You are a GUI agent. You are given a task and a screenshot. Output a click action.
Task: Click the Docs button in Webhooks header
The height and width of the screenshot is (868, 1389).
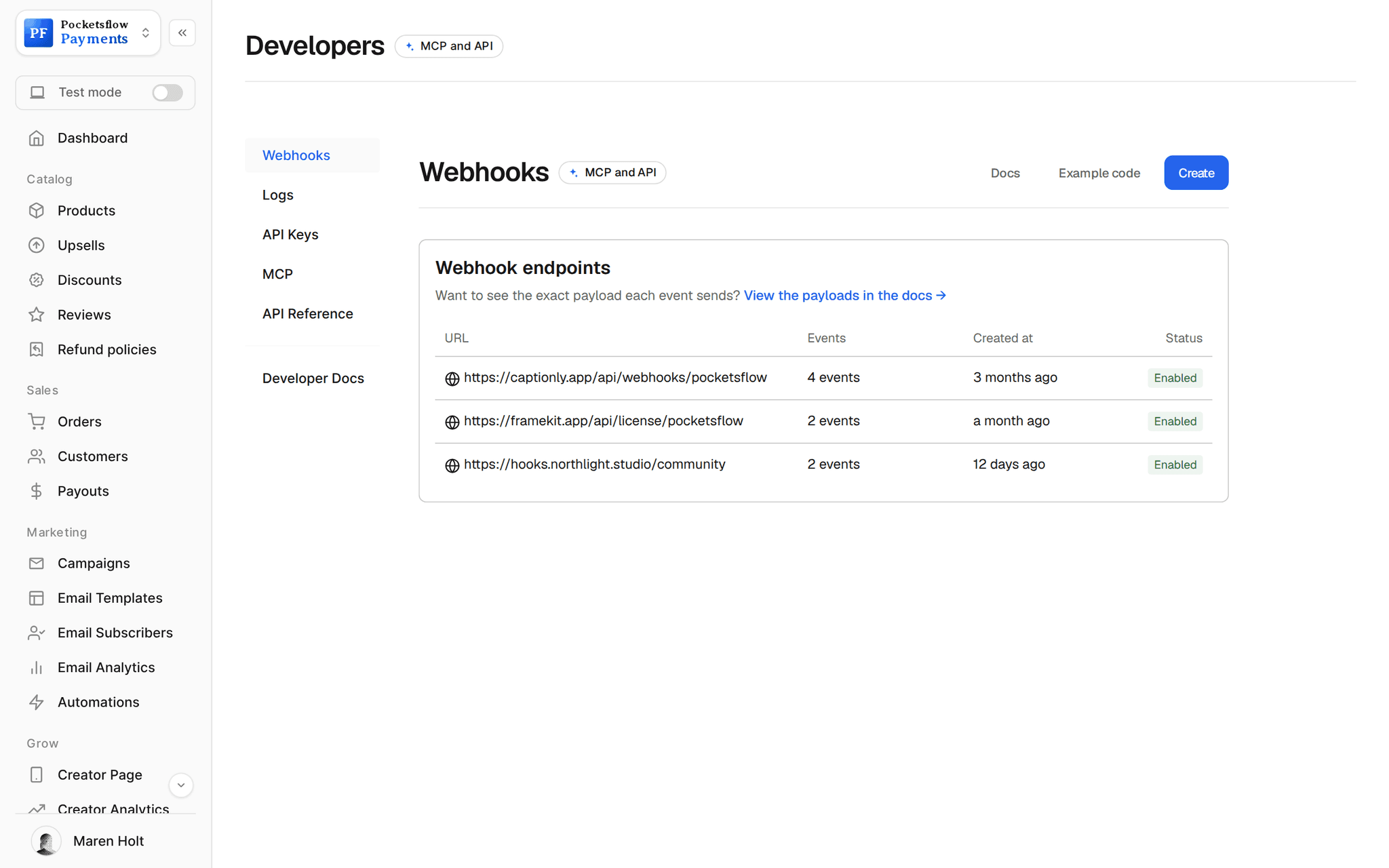point(1005,173)
